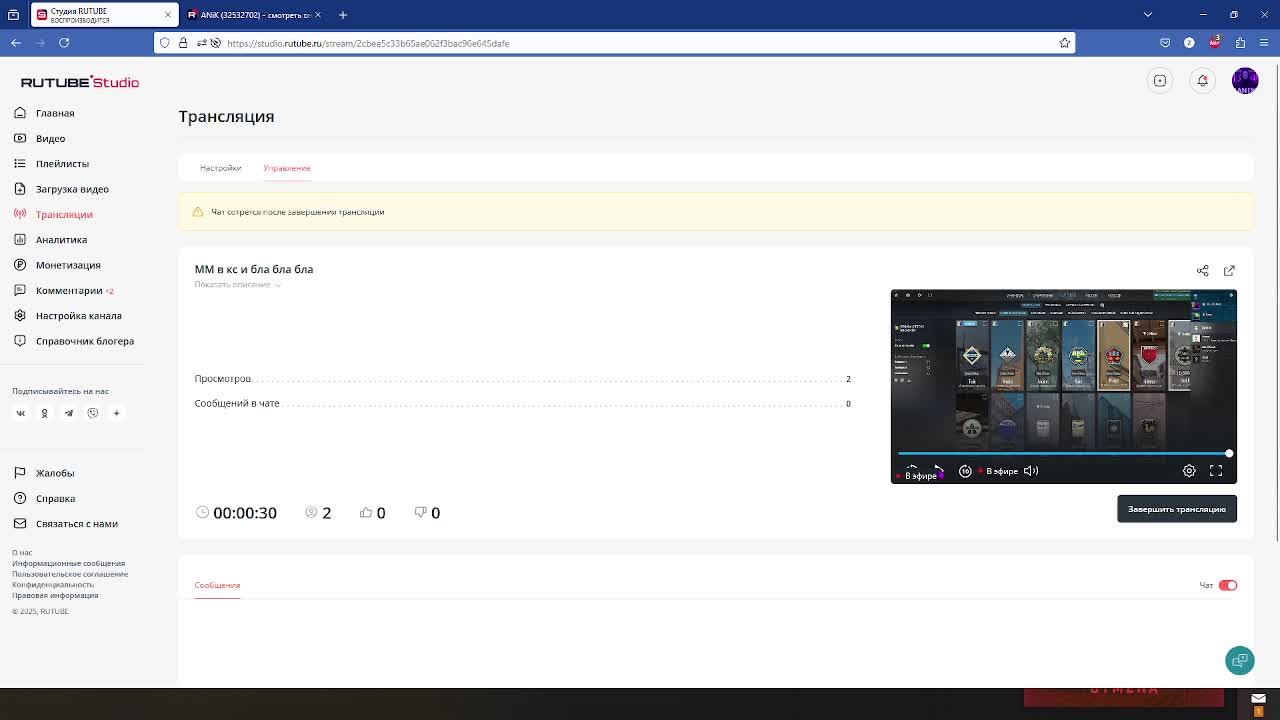
Task: Open Жалобы in the sidebar
Action: [x=55, y=473]
